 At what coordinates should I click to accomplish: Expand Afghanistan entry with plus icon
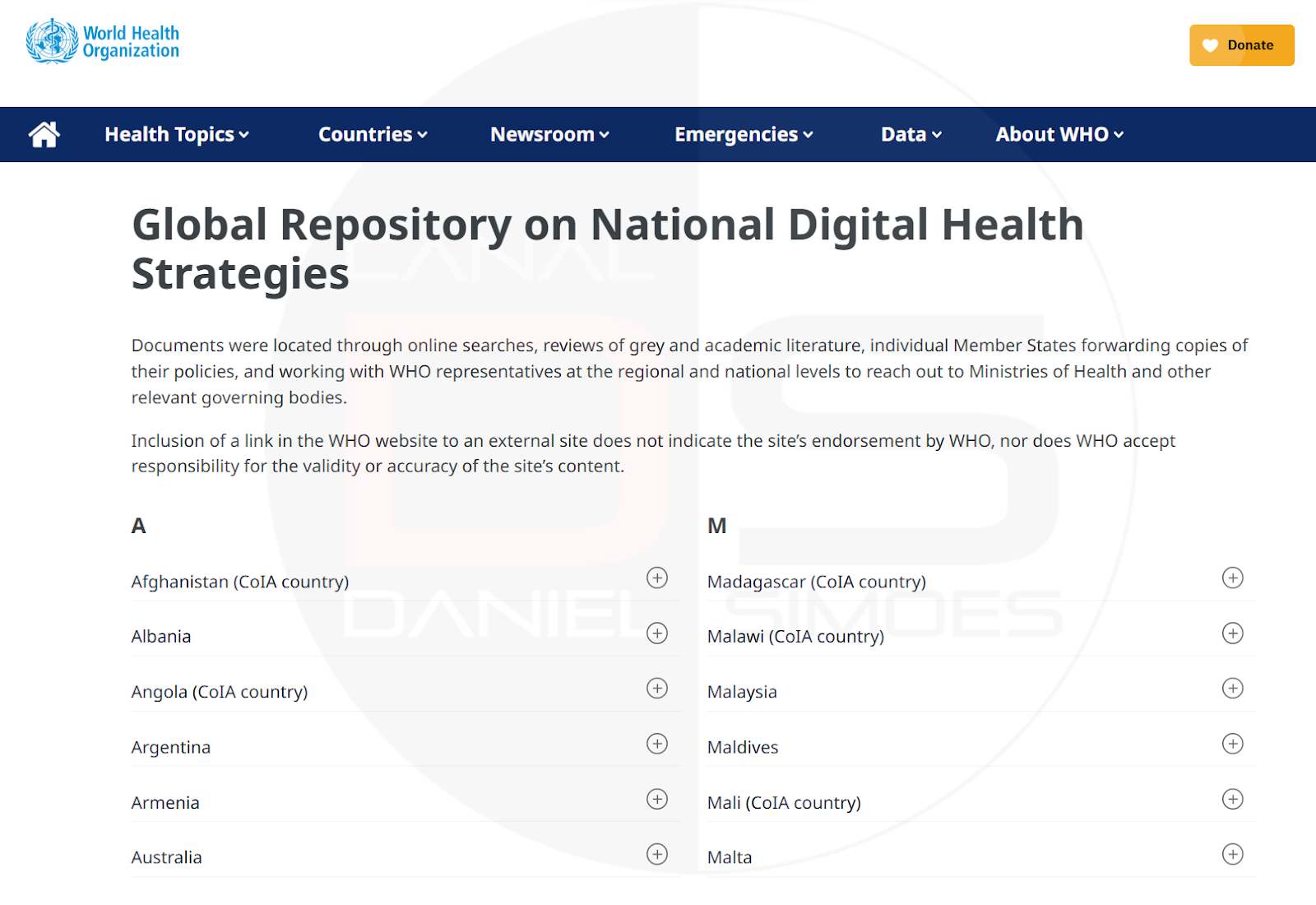[x=657, y=578]
